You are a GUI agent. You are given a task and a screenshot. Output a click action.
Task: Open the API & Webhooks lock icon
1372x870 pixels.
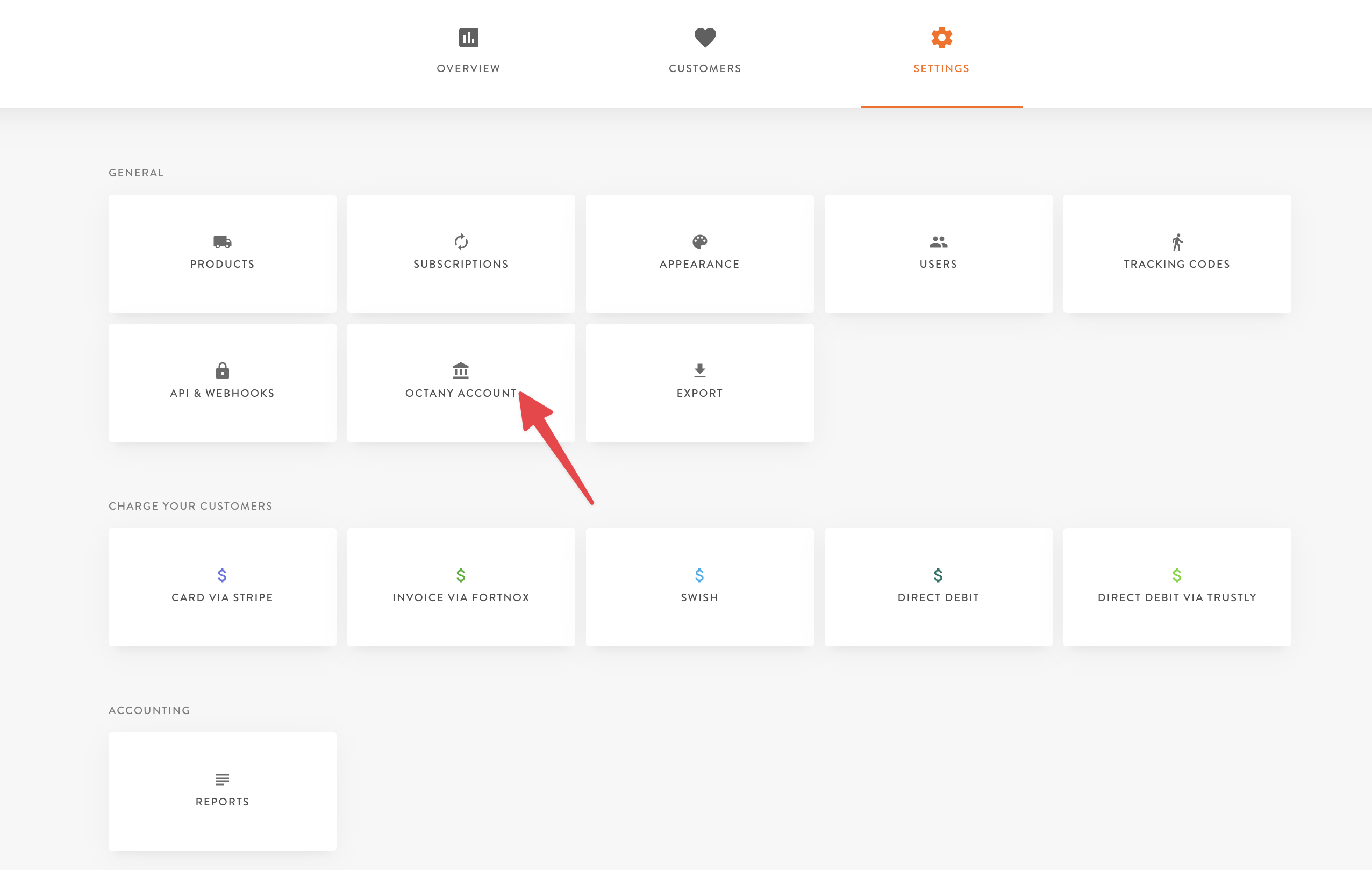pos(222,371)
